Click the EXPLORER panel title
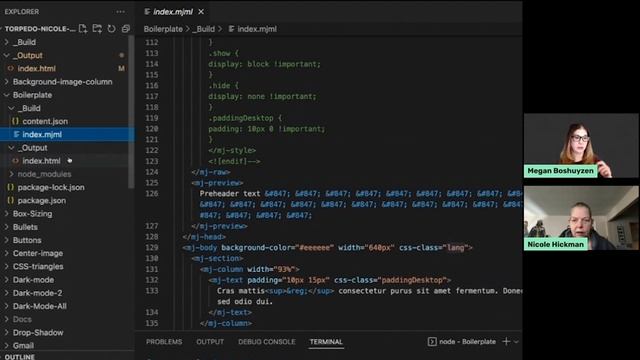This screenshot has height=360, width=640. tap(22, 12)
